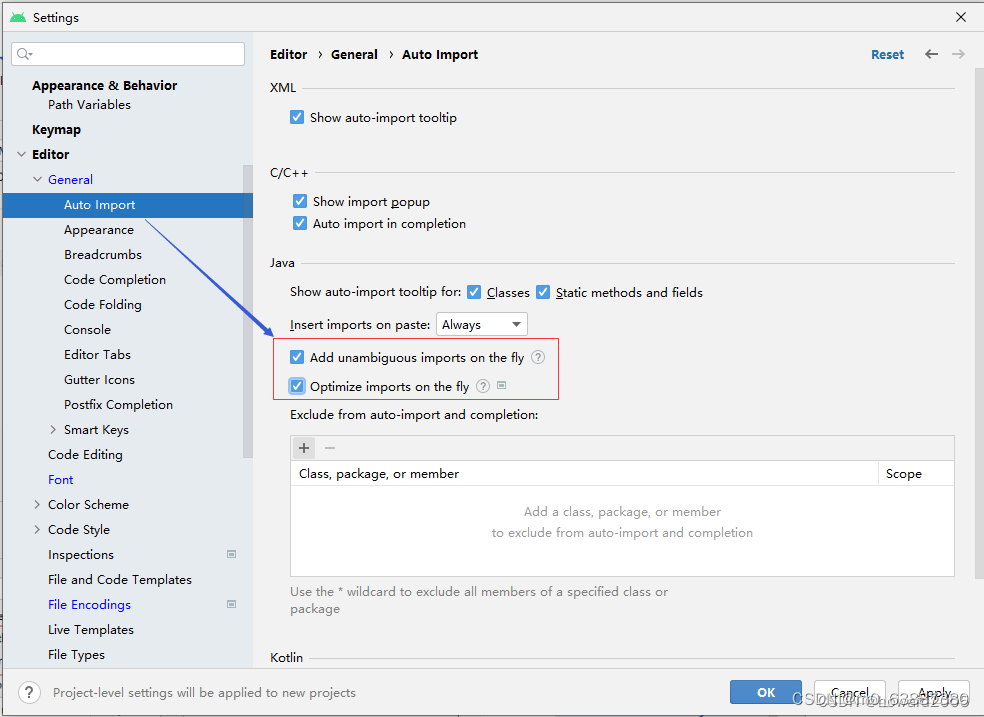This screenshot has width=984, height=717.
Task: Open the help question mark at bottom left
Action: (x=29, y=693)
